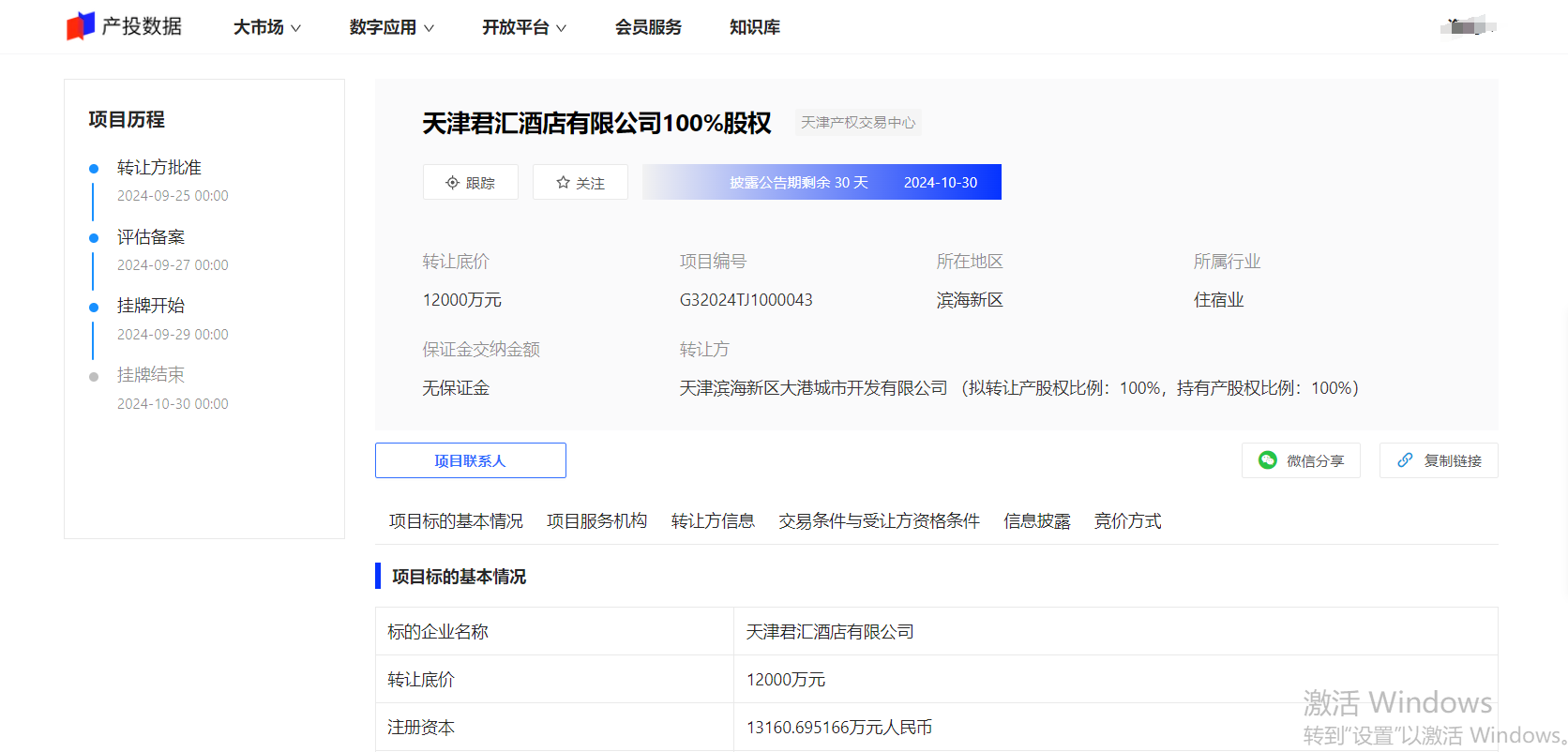Click the 13160.695166万元人民币 table cell
1568x752 pixels.
coord(1115,728)
